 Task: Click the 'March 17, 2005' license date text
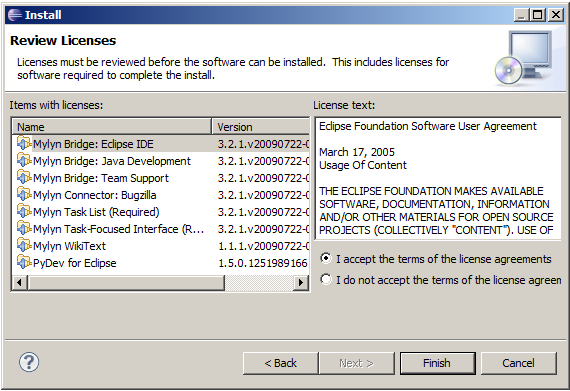click(357, 152)
